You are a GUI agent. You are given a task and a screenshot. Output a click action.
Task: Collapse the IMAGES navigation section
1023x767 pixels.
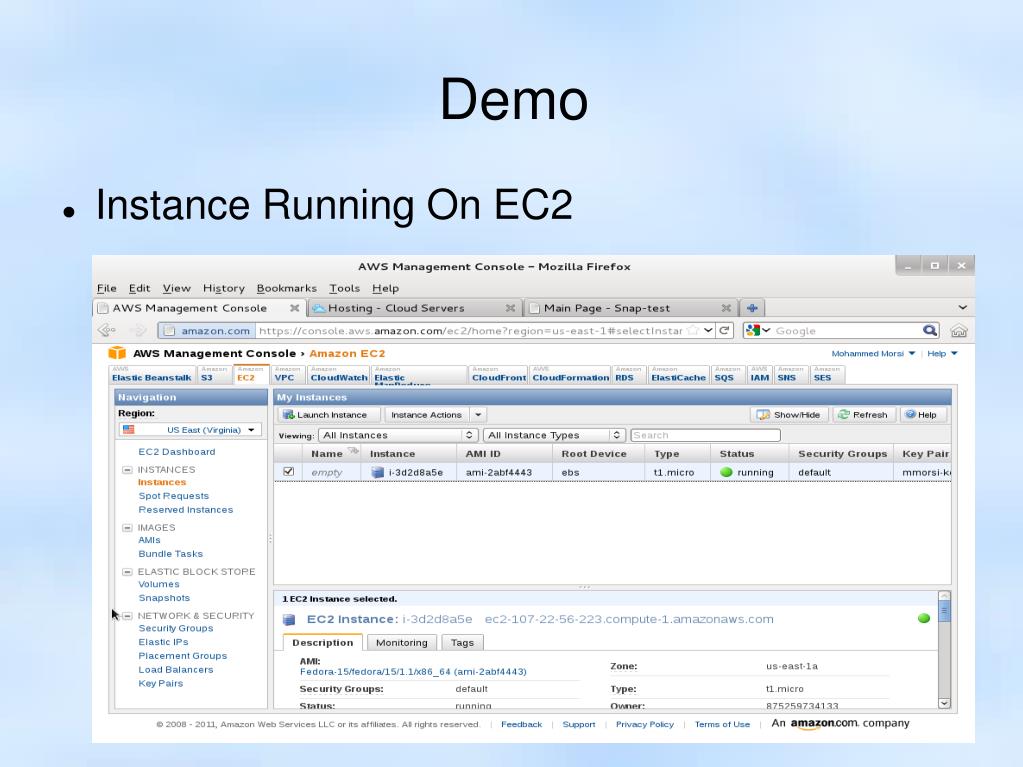[127, 528]
